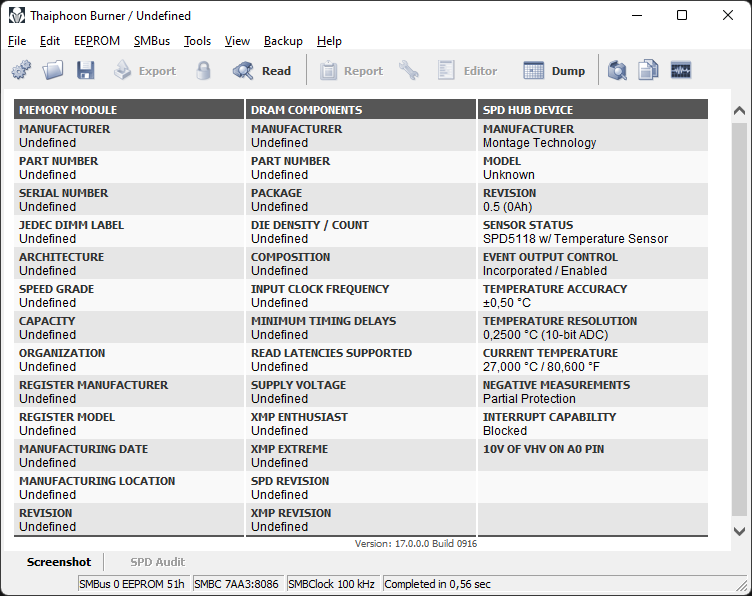Image resolution: width=752 pixels, height=596 pixels.
Task: Click the XMP EXTREME field
Action: 361,456
